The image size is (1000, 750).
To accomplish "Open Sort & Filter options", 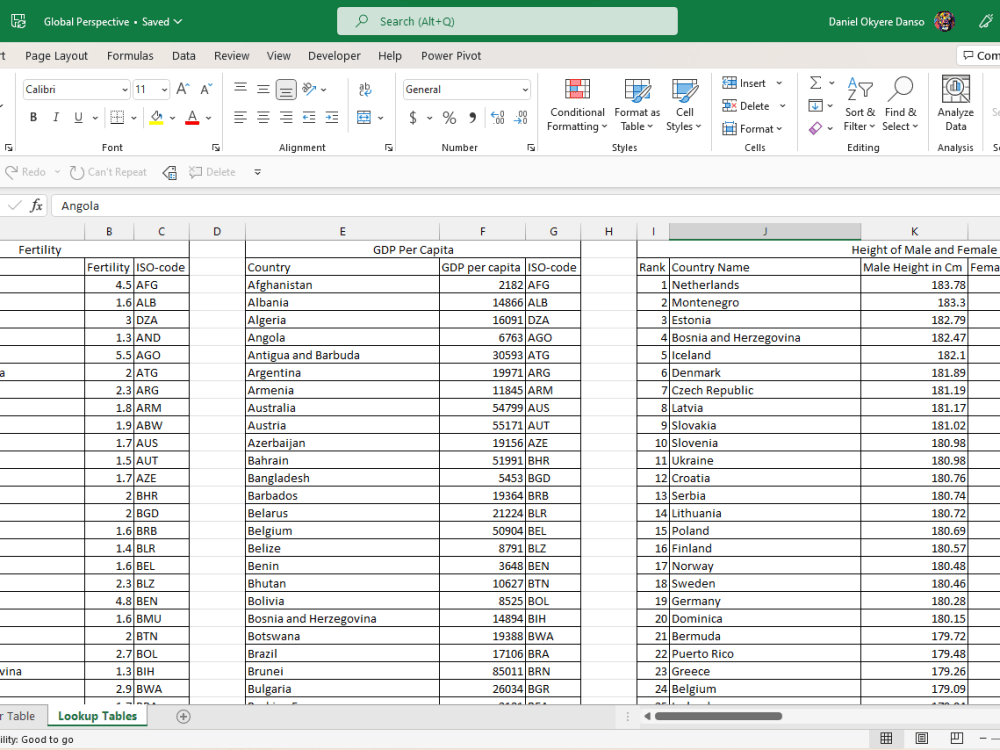I will [x=859, y=110].
